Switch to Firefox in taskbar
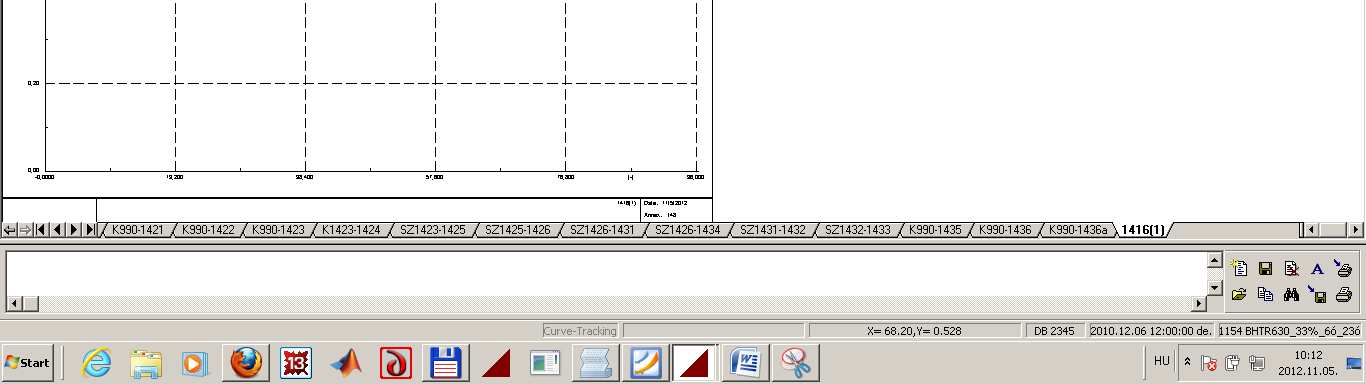Image resolution: width=1366 pixels, height=384 pixels. (x=245, y=363)
